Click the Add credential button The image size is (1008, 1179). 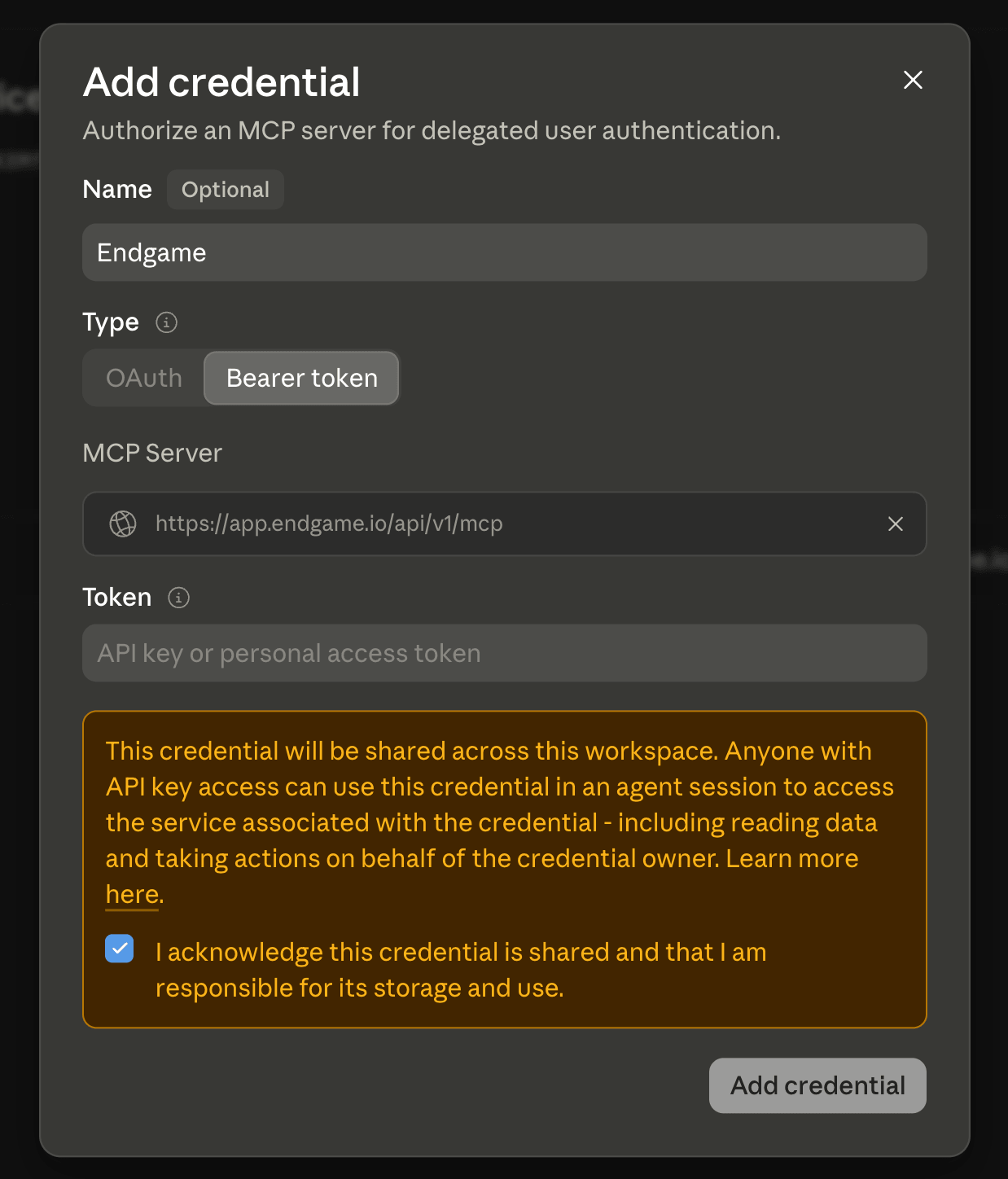click(x=817, y=1085)
